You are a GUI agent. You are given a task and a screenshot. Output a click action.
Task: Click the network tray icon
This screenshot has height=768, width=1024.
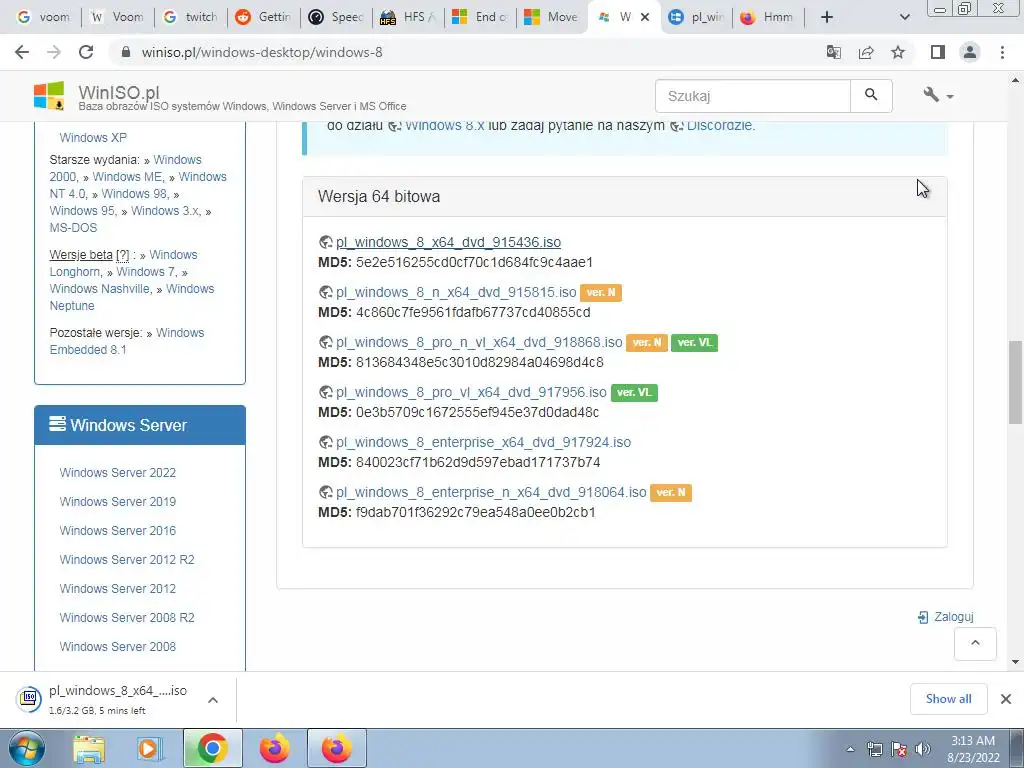874,749
